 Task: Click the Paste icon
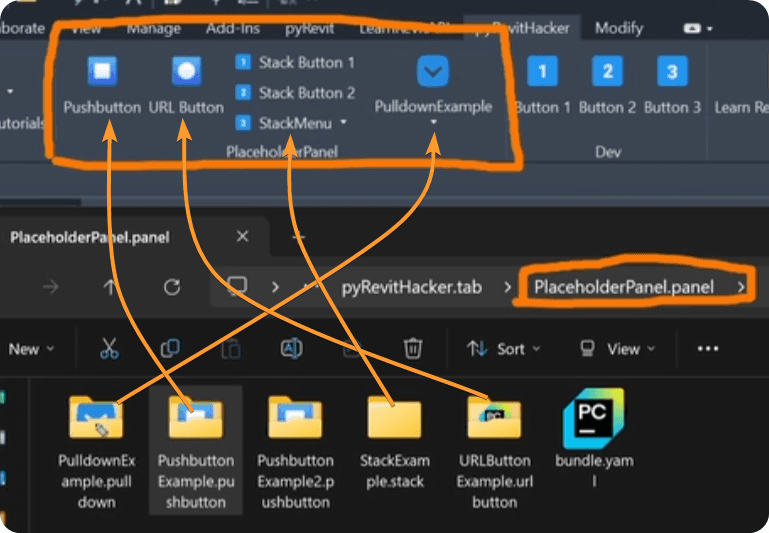(231, 349)
